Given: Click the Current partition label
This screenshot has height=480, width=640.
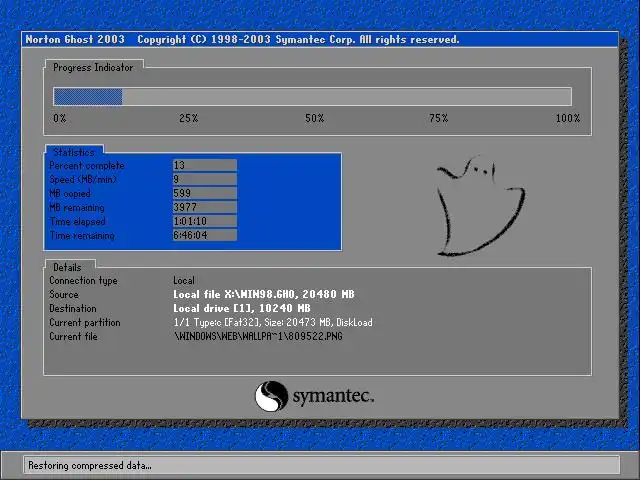Looking at the screenshot, I should point(85,322).
